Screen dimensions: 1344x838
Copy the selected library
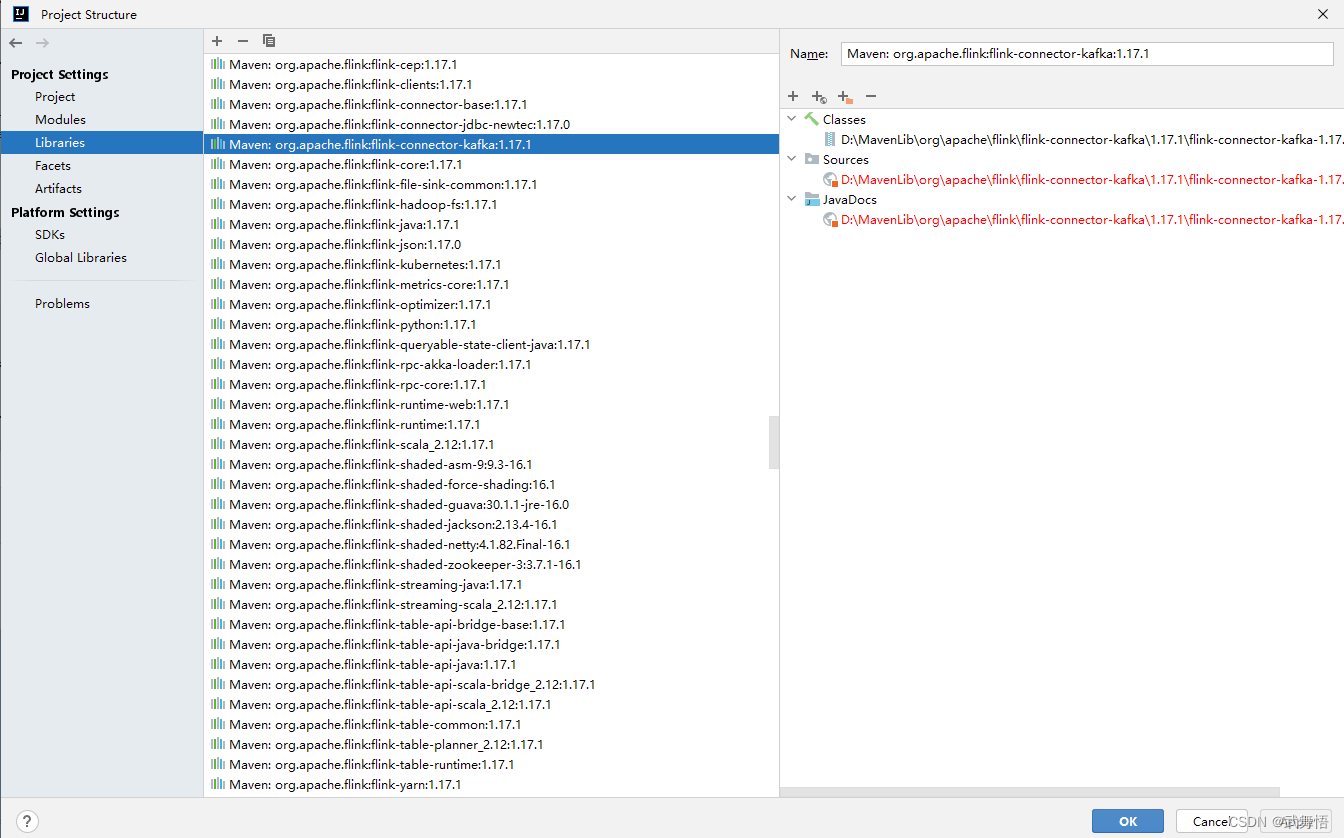(269, 41)
